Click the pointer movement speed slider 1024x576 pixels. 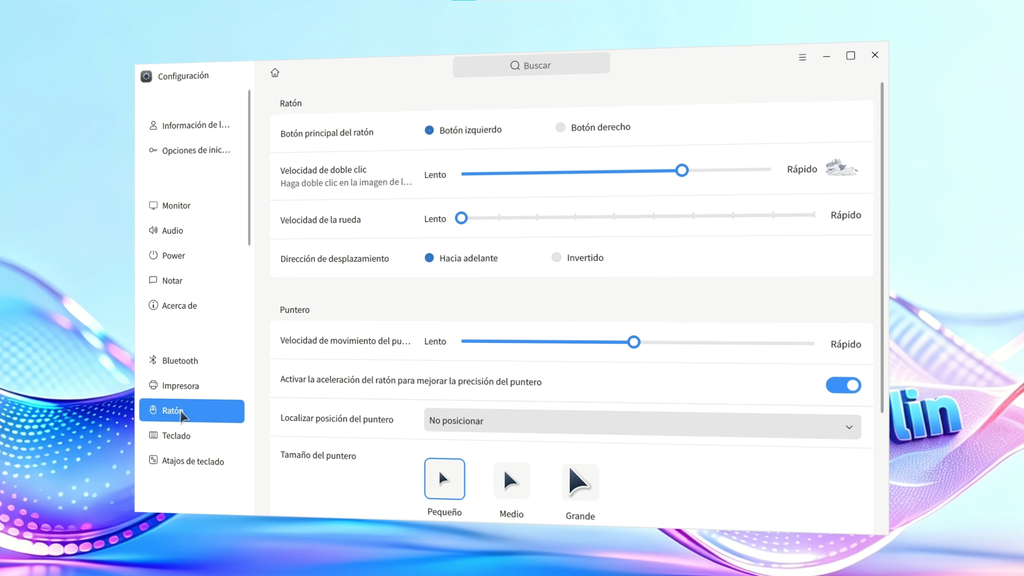pyautogui.click(x=638, y=342)
